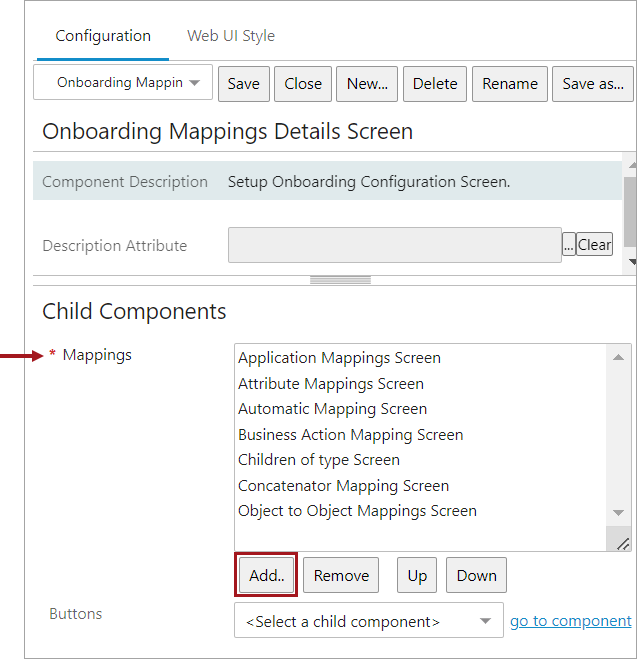The image size is (637, 659).
Task: Clear the Description Attribute value
Action: [x=594, y=244]
